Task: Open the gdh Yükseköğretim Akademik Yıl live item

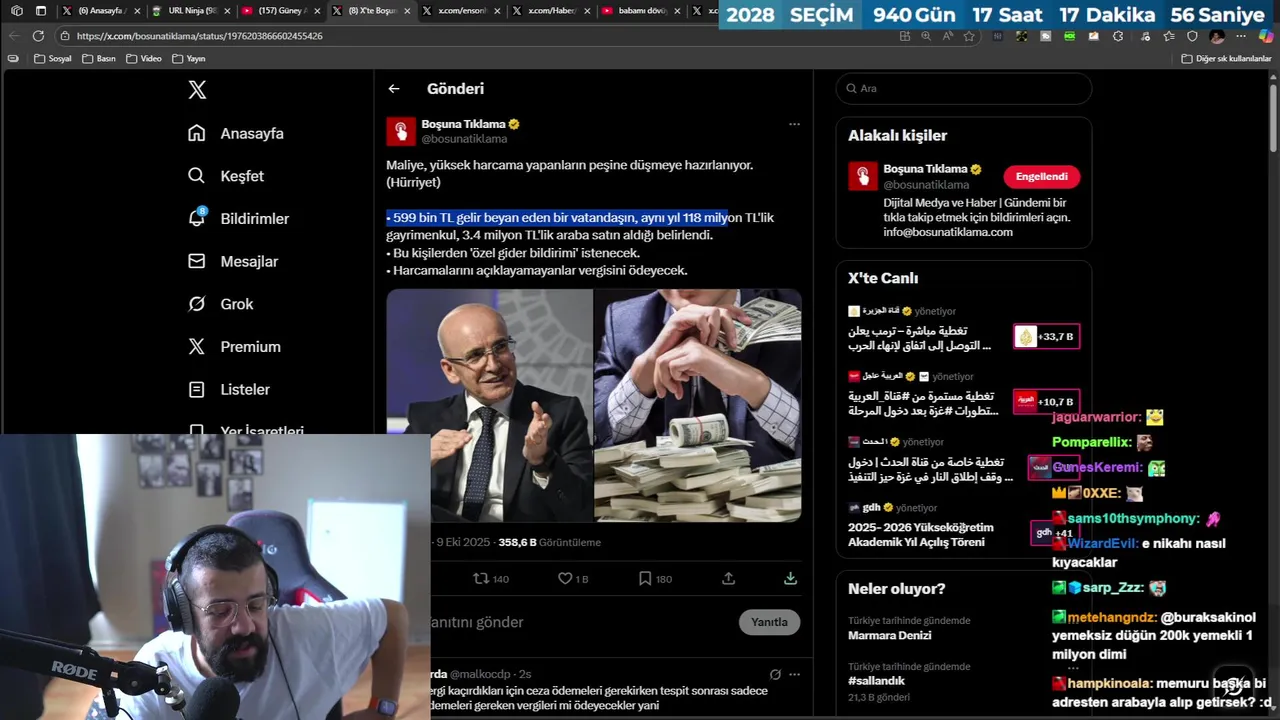Action: 963,526
